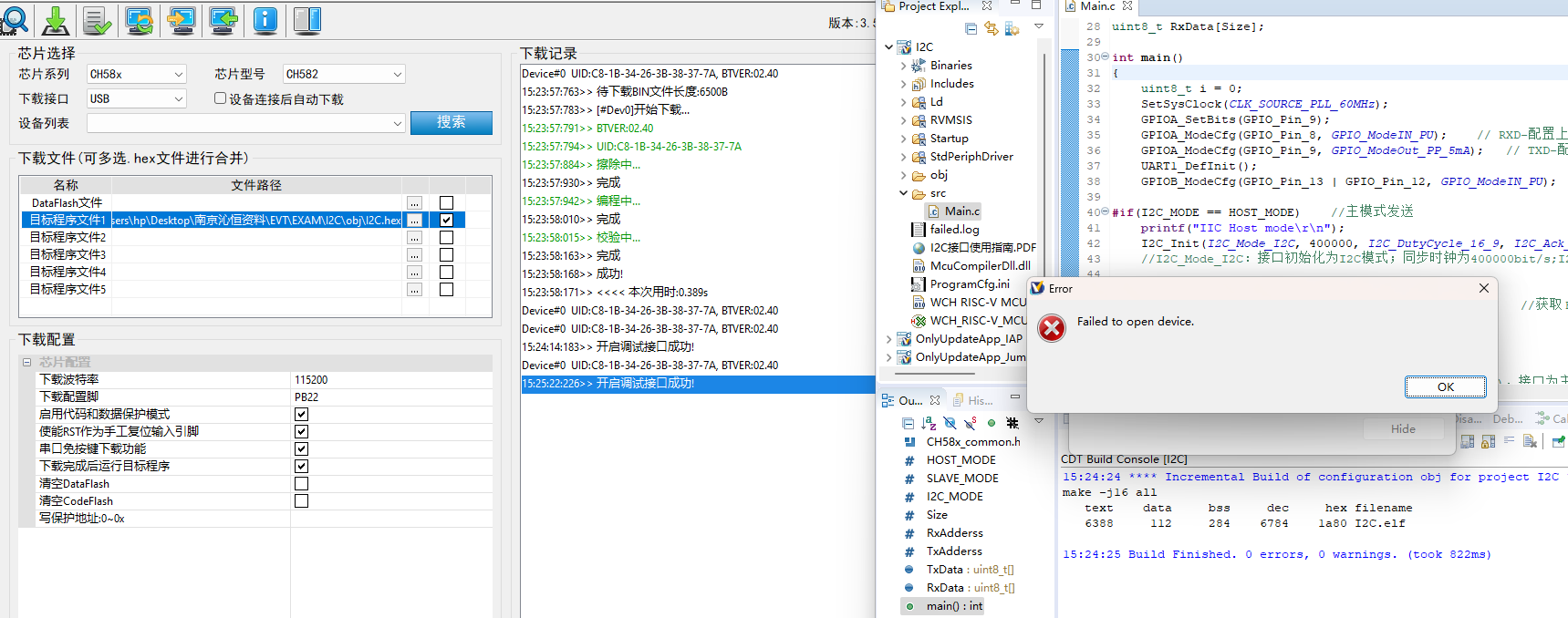Click the 搜索 search button
This screenshot has width=1568, height=618.
coord(451,122)
